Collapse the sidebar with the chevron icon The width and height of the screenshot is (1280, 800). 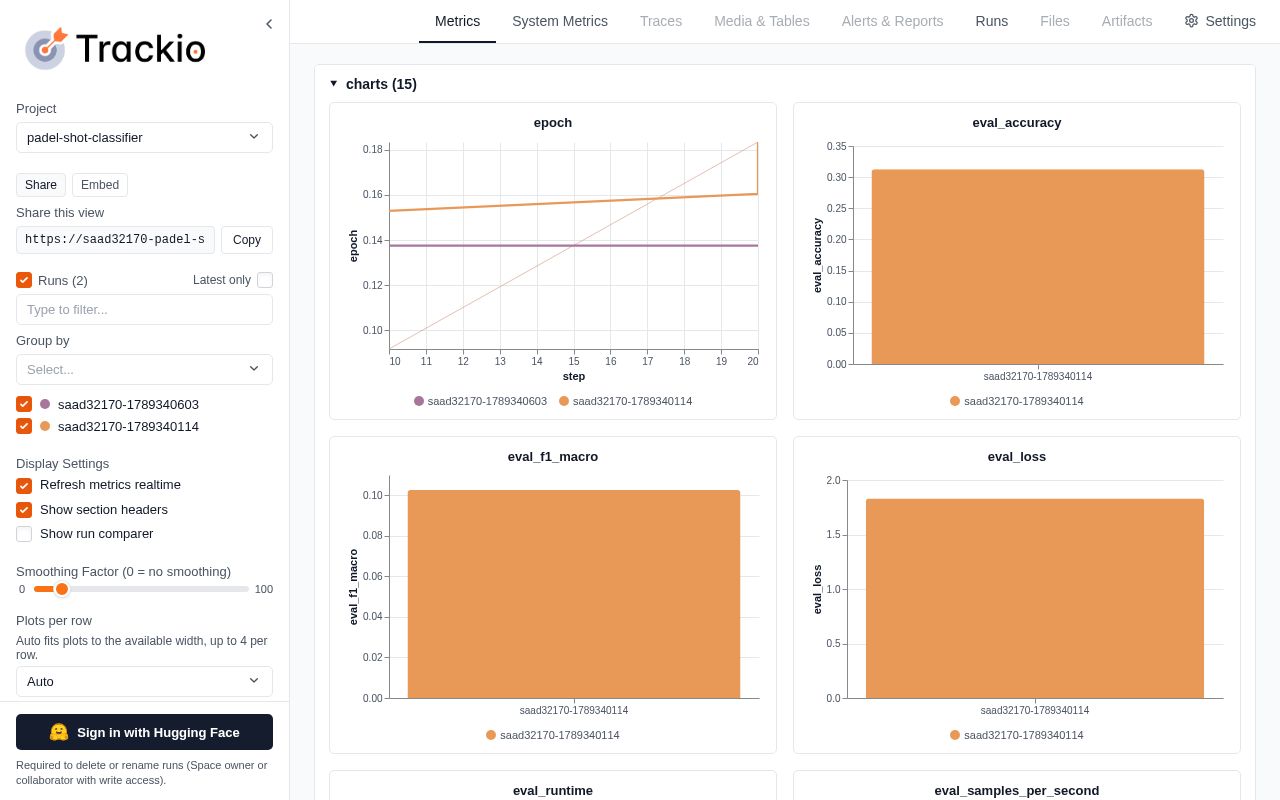pos(269,24)
